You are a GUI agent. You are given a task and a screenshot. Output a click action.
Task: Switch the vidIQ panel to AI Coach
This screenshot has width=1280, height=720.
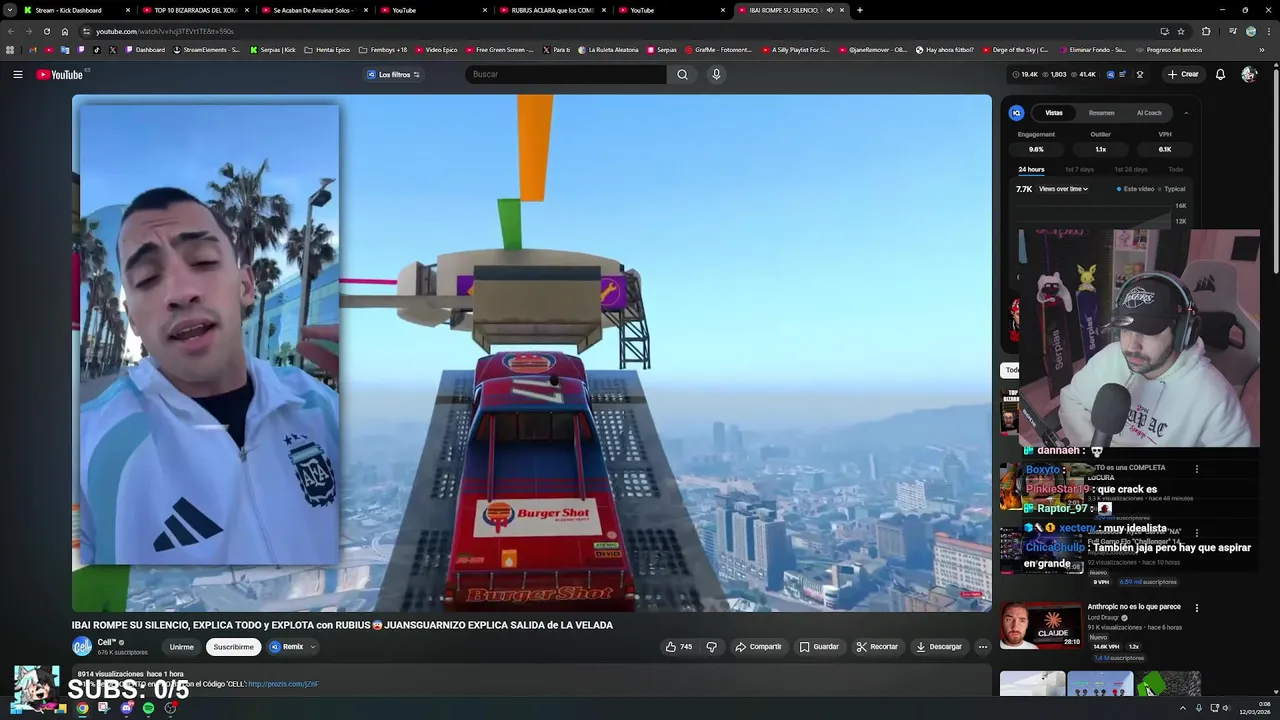point(1149,113)
